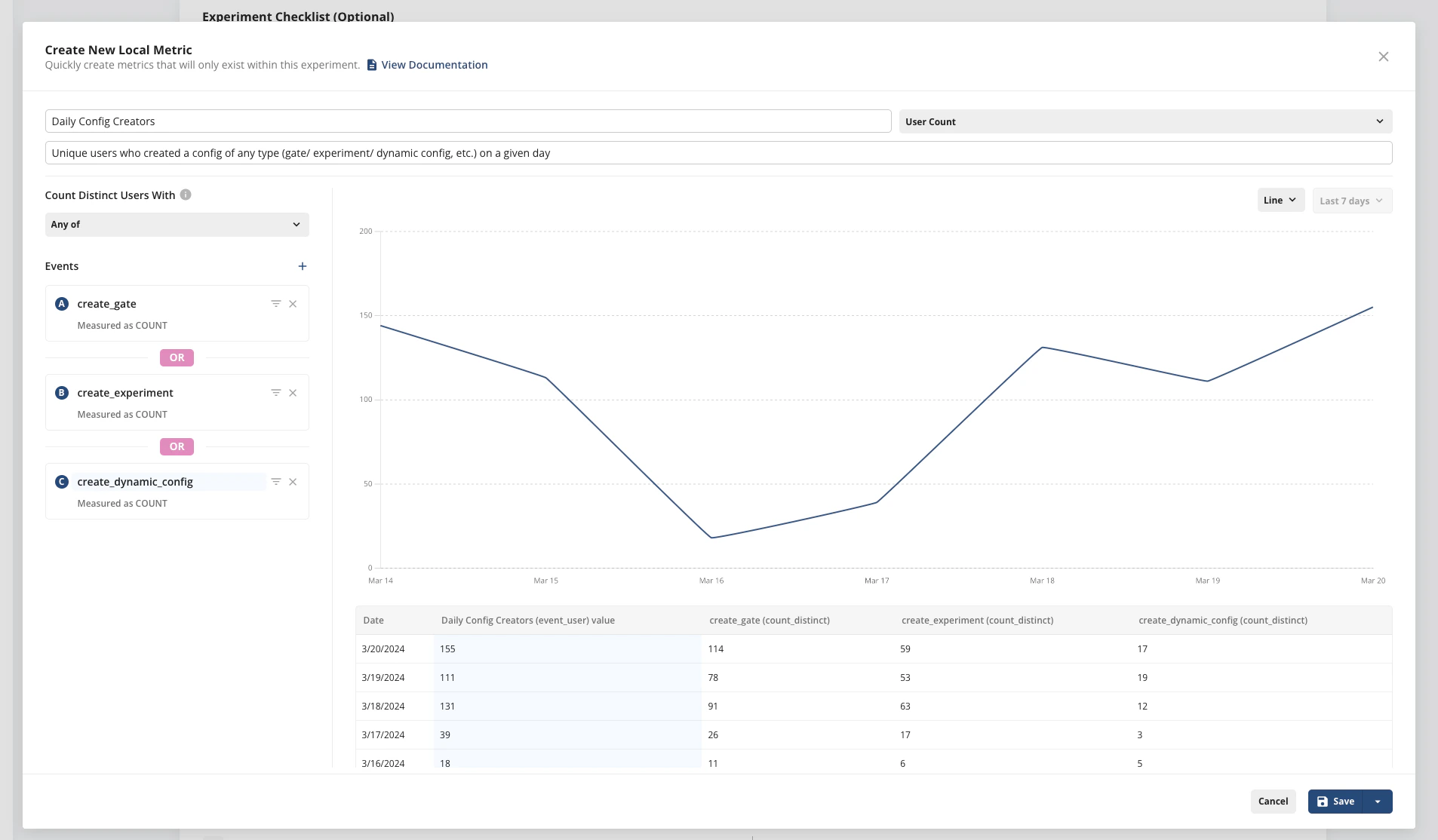Open the View Documentation link

433,64
